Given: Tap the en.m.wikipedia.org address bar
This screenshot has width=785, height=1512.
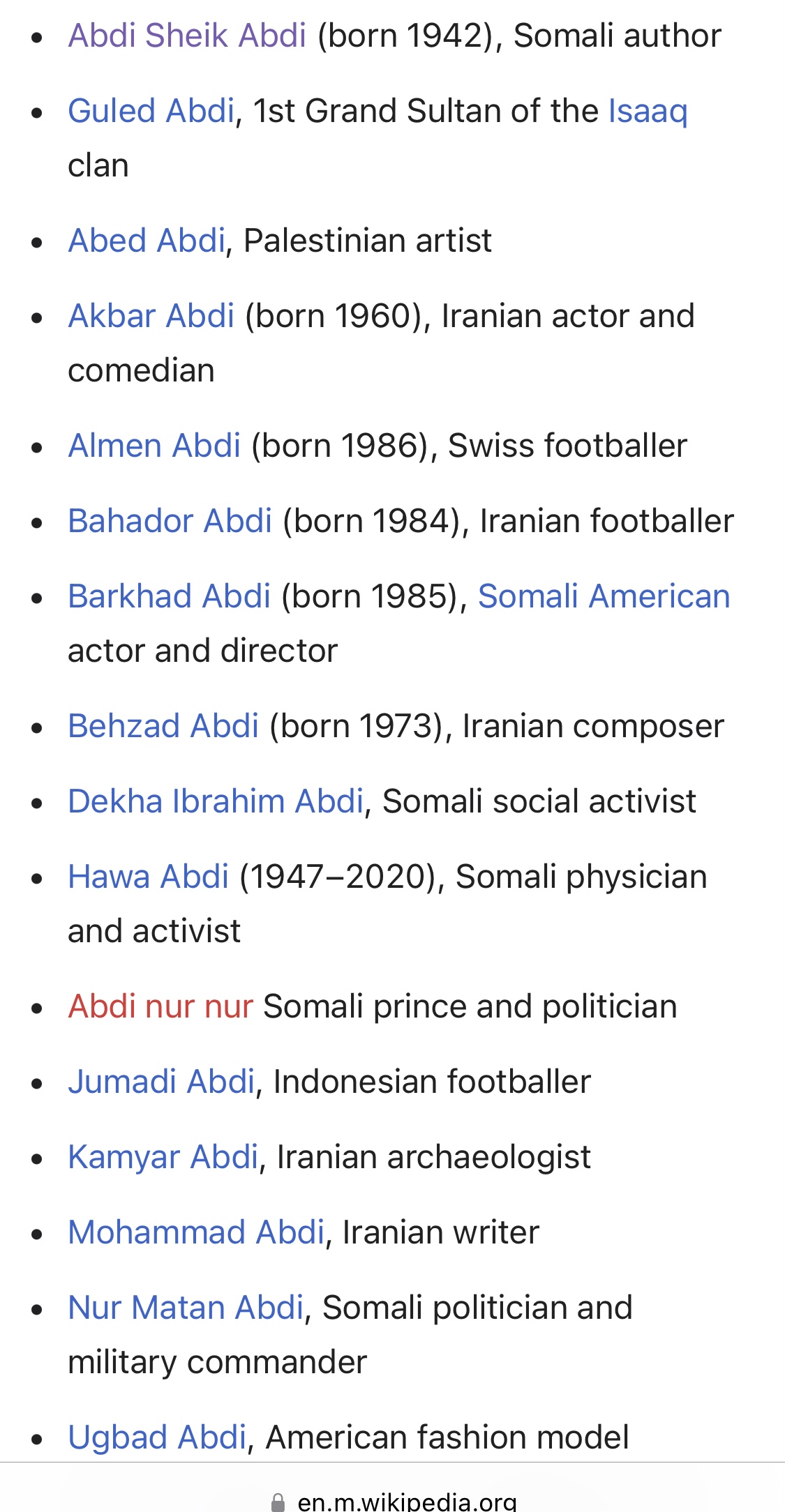Looking at the screenshot, I should [x=392, y=1499].
